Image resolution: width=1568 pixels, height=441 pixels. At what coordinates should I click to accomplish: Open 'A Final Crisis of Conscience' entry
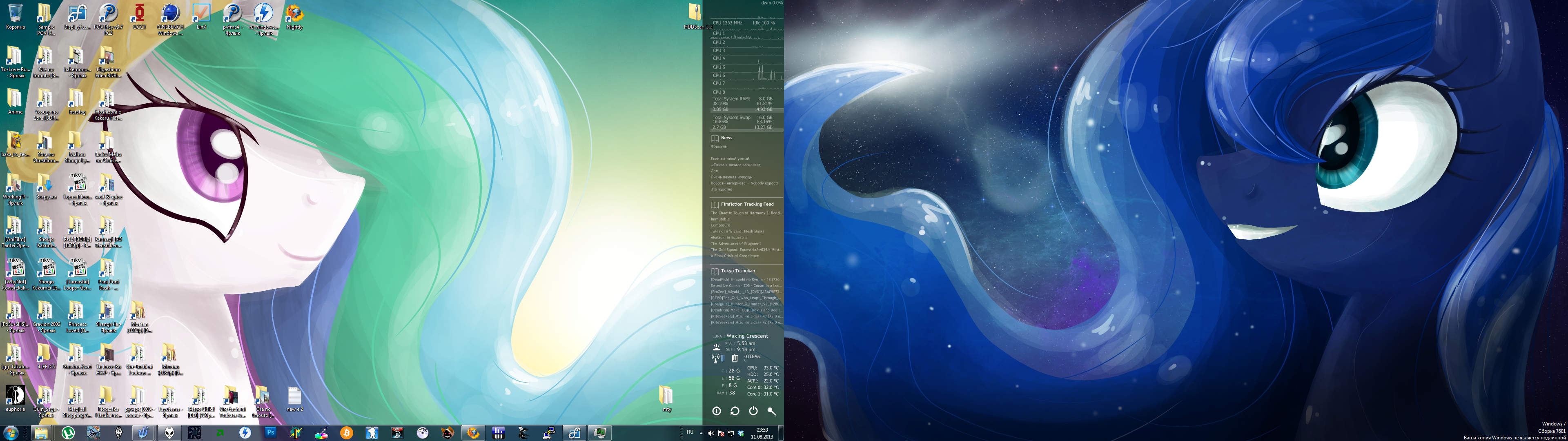735,256
